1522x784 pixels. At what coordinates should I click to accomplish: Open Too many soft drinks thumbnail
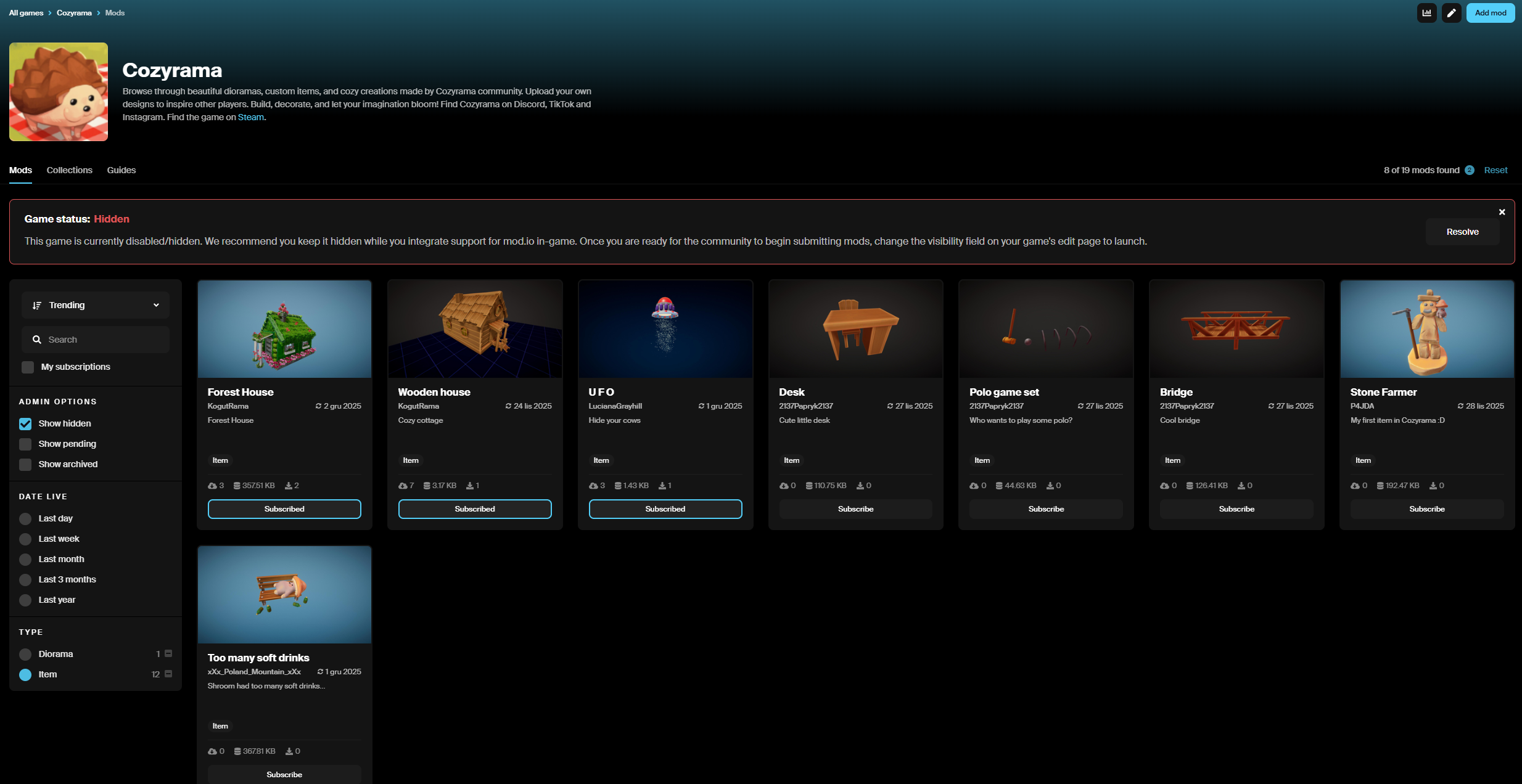point(284,595)
